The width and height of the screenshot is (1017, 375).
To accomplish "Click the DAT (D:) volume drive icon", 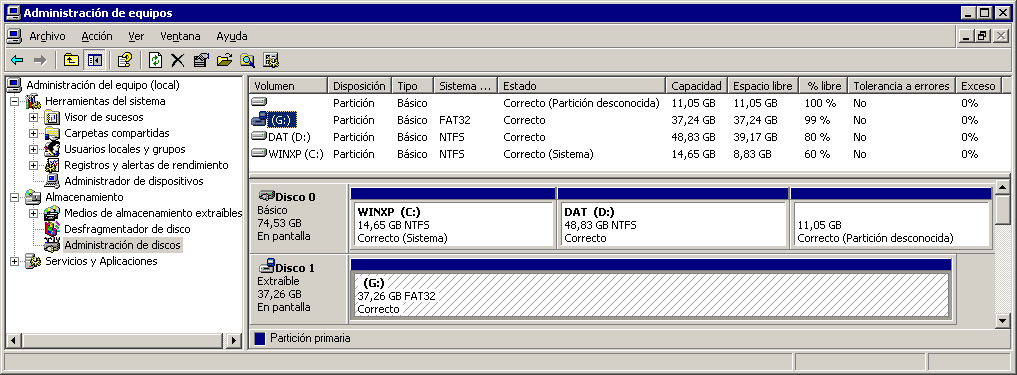I will point(259,136).
